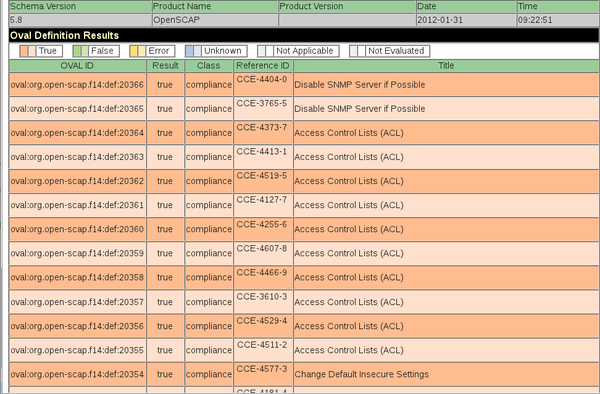Click Access Control Lists title for def:20358

pyautogui.click(x=349, y=277)
